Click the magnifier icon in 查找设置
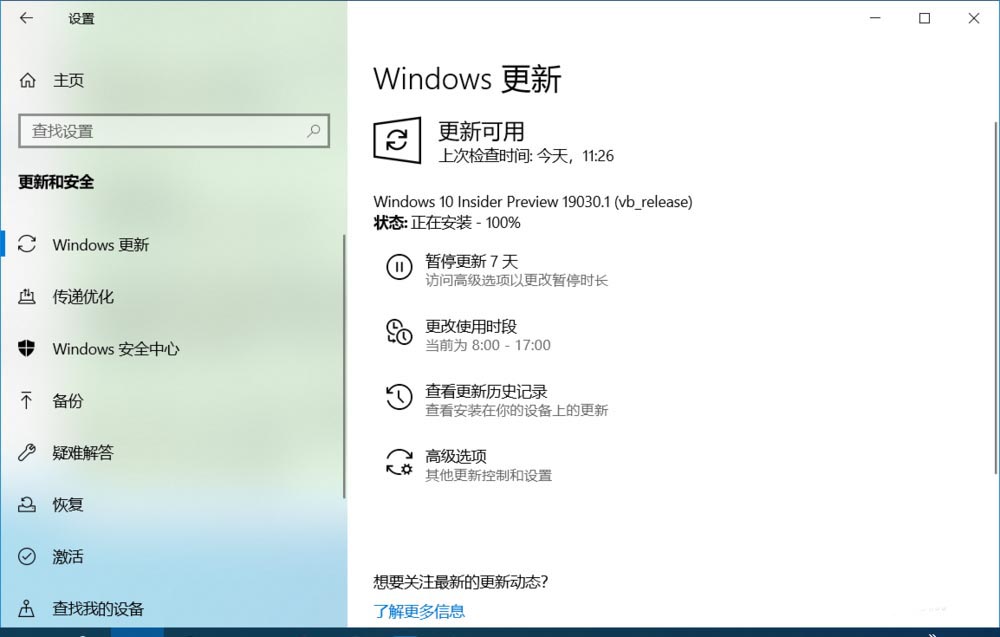Image resolution: width=1000 pixels, height=637 pixels. tap(313, 131)
